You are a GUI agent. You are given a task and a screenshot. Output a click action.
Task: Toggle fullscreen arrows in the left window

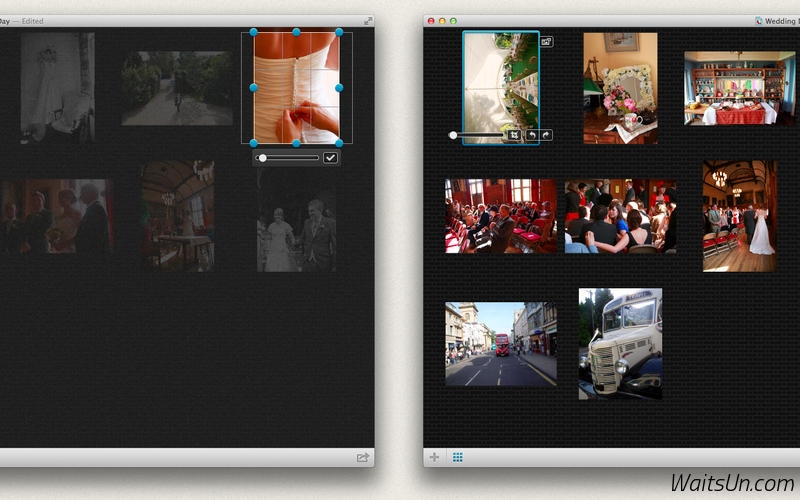click(368, 21)
